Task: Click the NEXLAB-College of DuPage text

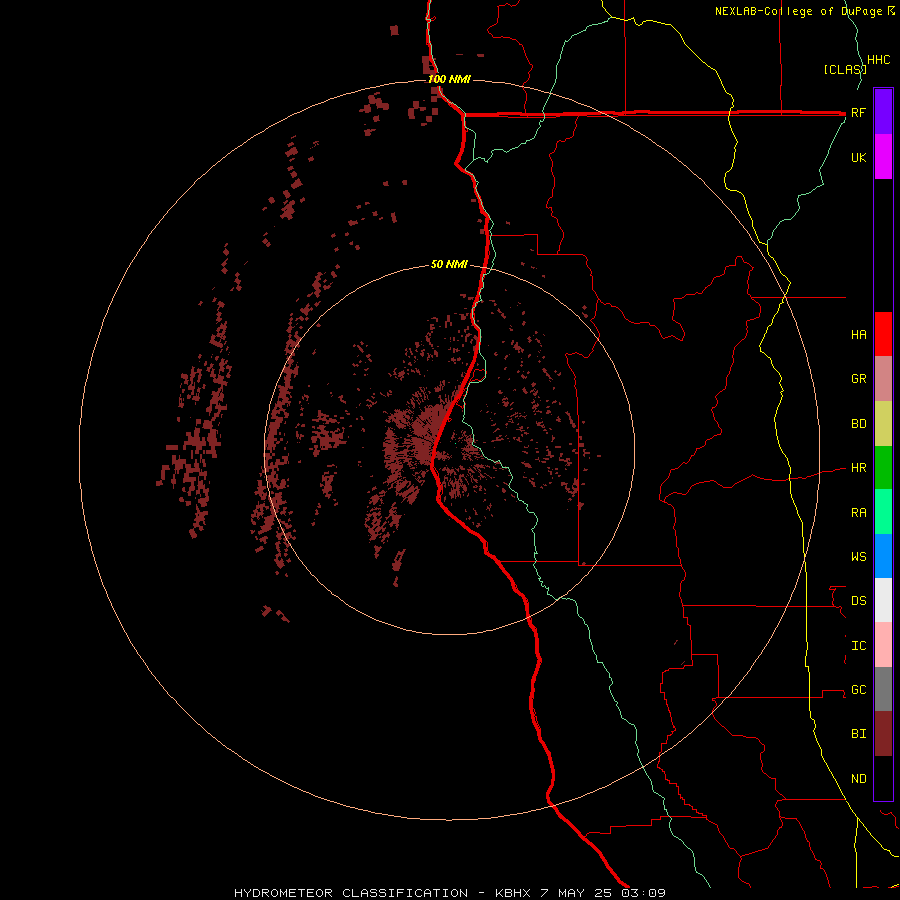Action: 800,11
